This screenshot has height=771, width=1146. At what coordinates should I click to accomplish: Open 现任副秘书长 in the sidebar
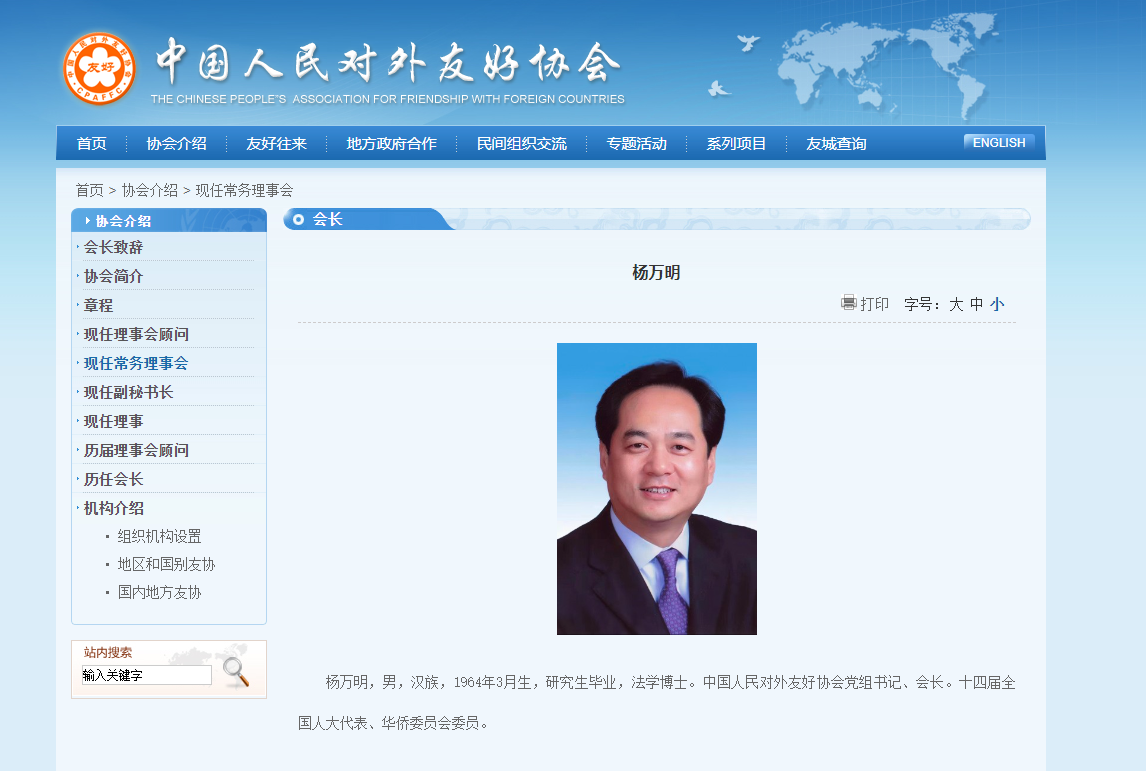click(x=128, y=392)
